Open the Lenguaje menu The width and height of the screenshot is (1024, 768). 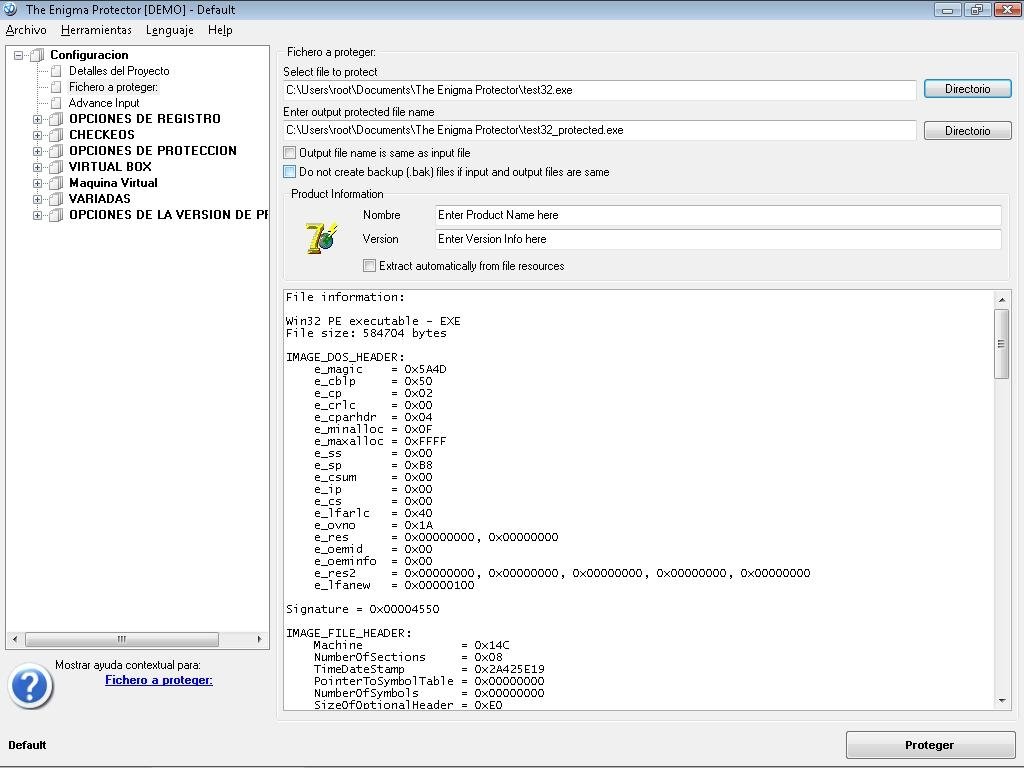pyautogui.click(x=170, y=30)
